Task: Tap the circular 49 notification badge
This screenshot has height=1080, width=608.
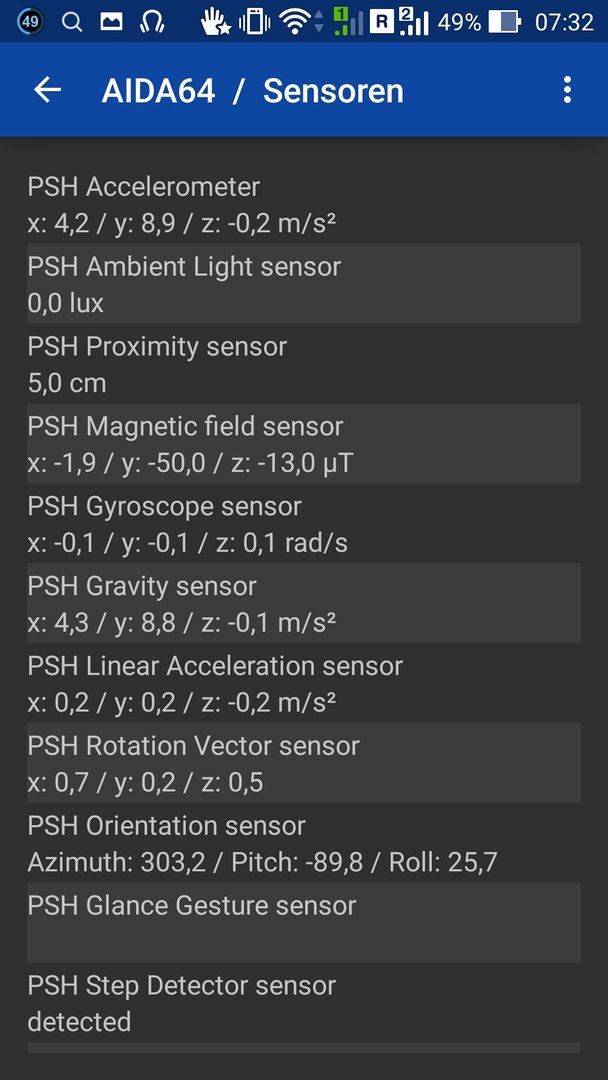Action: point(30,22)
